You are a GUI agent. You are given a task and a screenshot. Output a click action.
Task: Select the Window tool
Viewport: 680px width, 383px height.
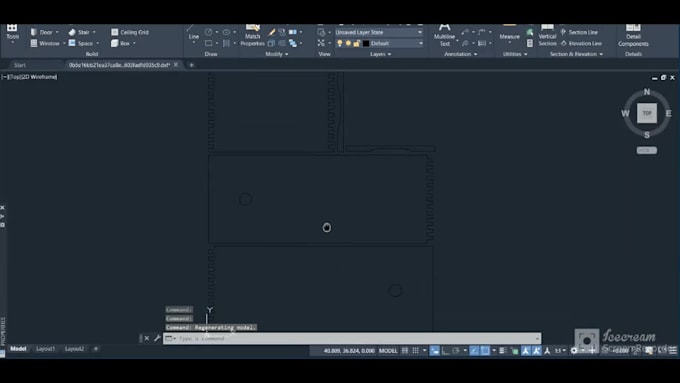[45, 43]
